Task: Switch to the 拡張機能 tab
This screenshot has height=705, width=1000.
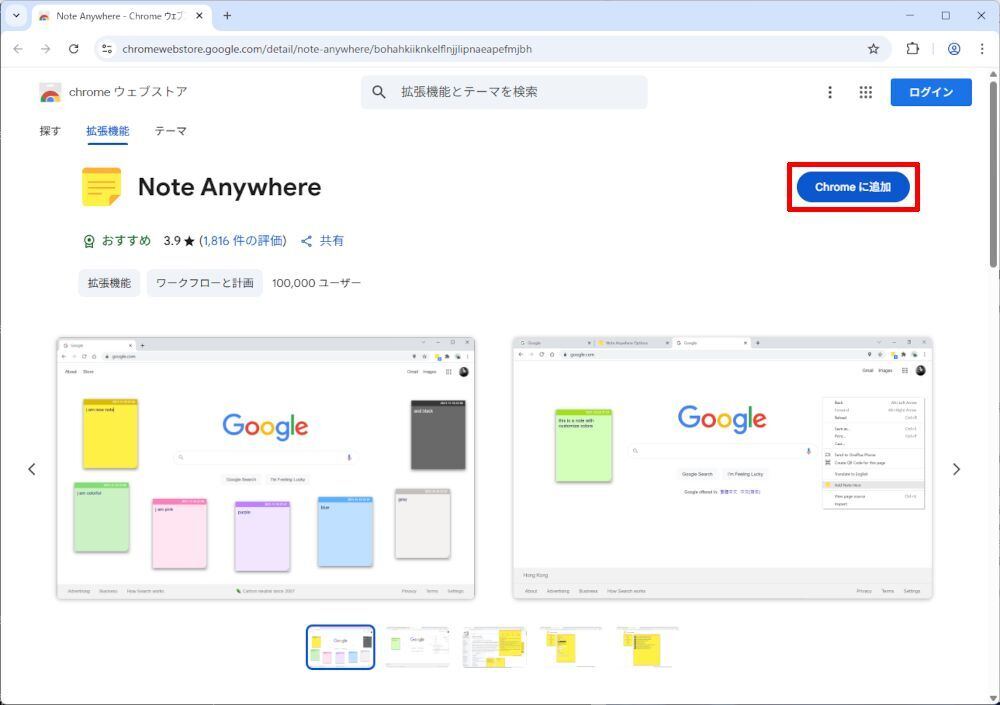Action: click(x=108, y=131)
